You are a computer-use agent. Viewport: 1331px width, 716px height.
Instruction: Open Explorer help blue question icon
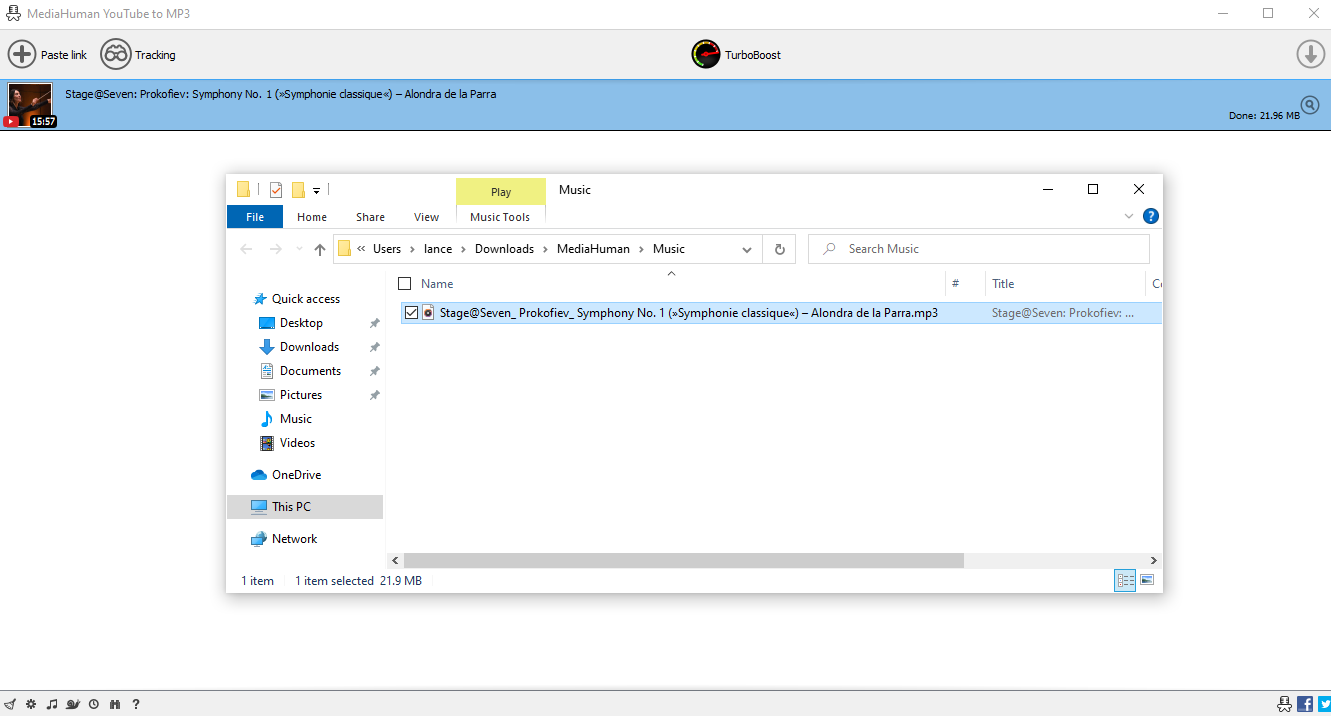click(x=1151, y=216)
